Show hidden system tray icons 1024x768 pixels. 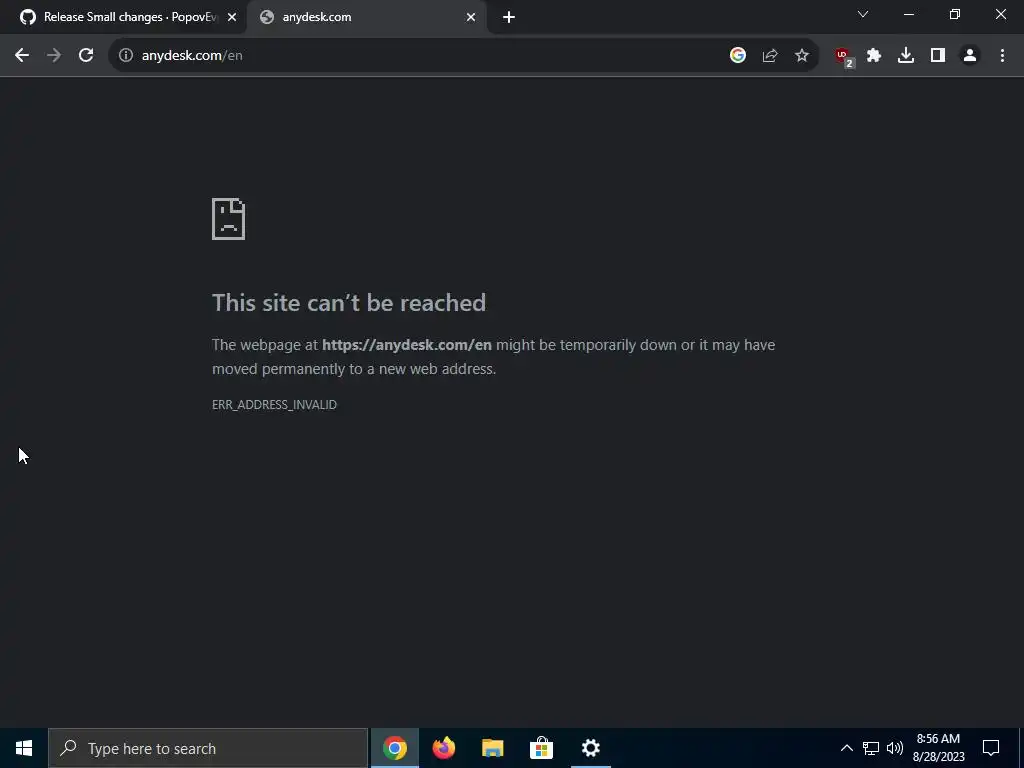click(846, 748)
